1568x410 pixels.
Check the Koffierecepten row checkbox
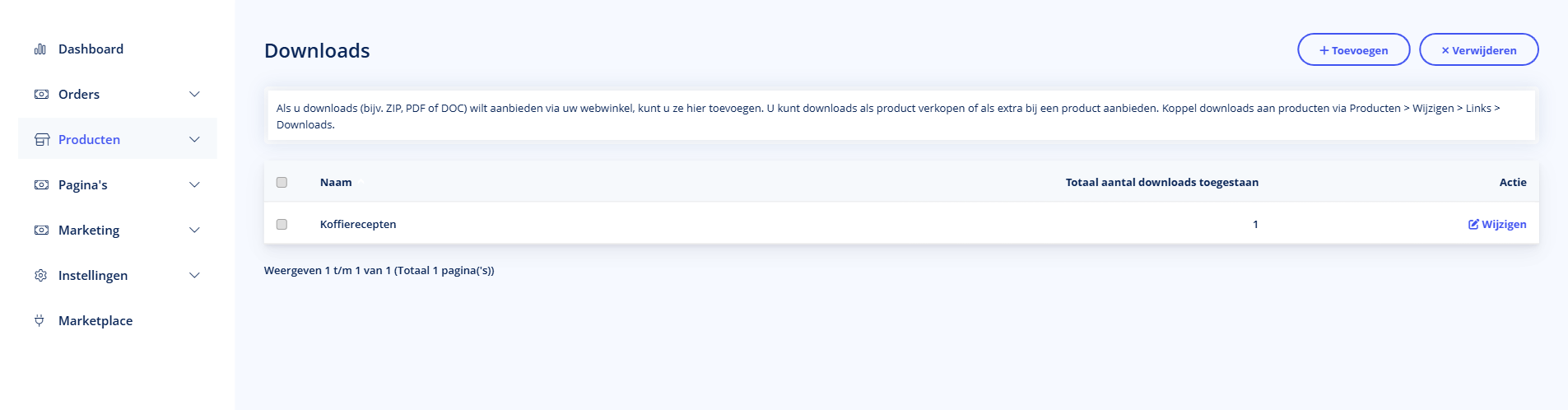click(281, 224)
